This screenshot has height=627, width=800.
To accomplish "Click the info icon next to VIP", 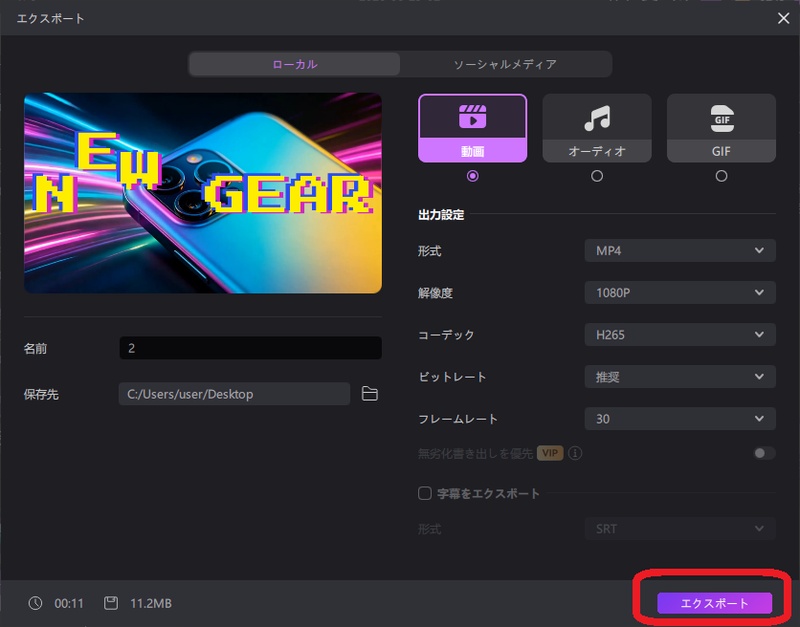I will pyautogui.click(x=575, y=453).
